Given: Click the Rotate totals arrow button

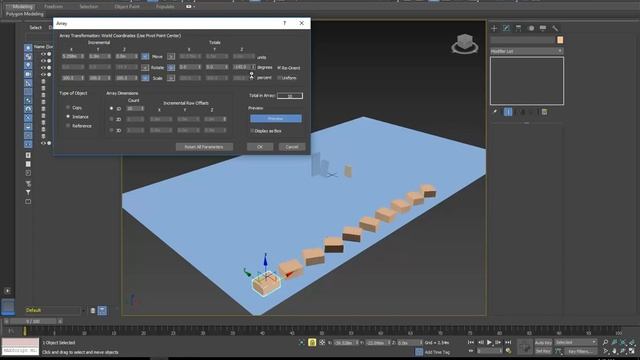Looking at the screenshot, I should [x=171, y=67].
